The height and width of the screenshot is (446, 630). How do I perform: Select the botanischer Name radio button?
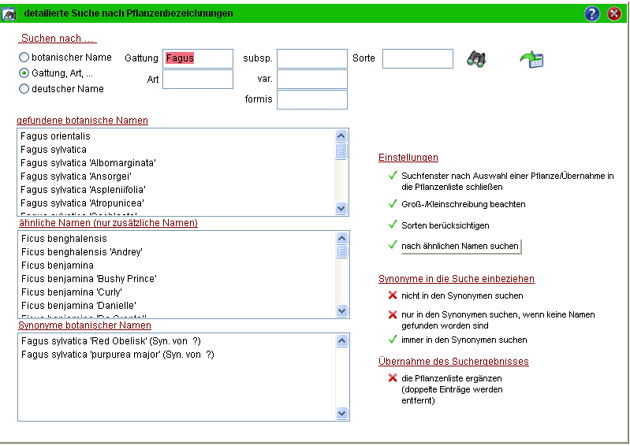[x=24, y=57]
